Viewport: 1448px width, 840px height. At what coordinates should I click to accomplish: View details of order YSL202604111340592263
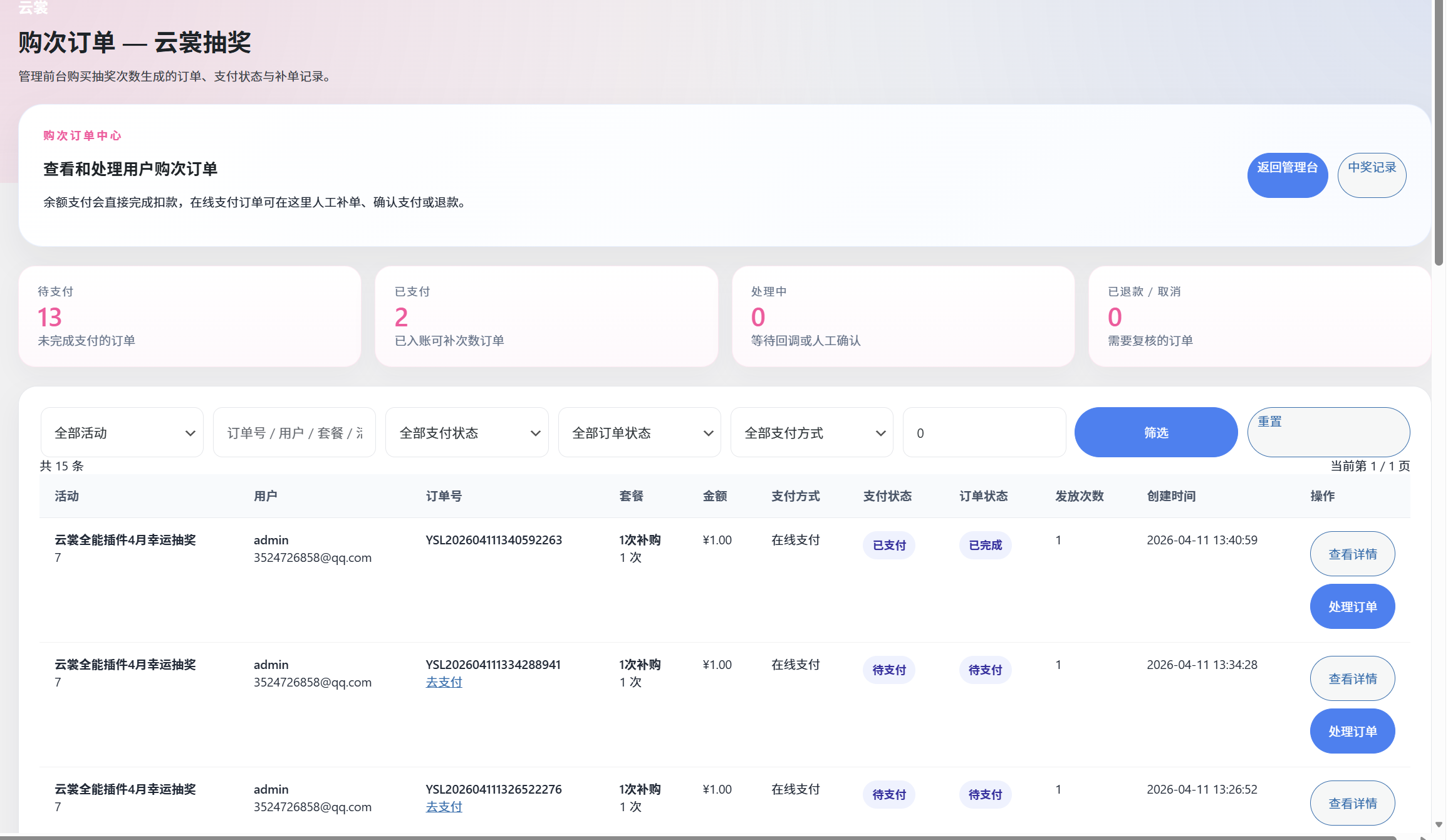(x=1352, y=554)
